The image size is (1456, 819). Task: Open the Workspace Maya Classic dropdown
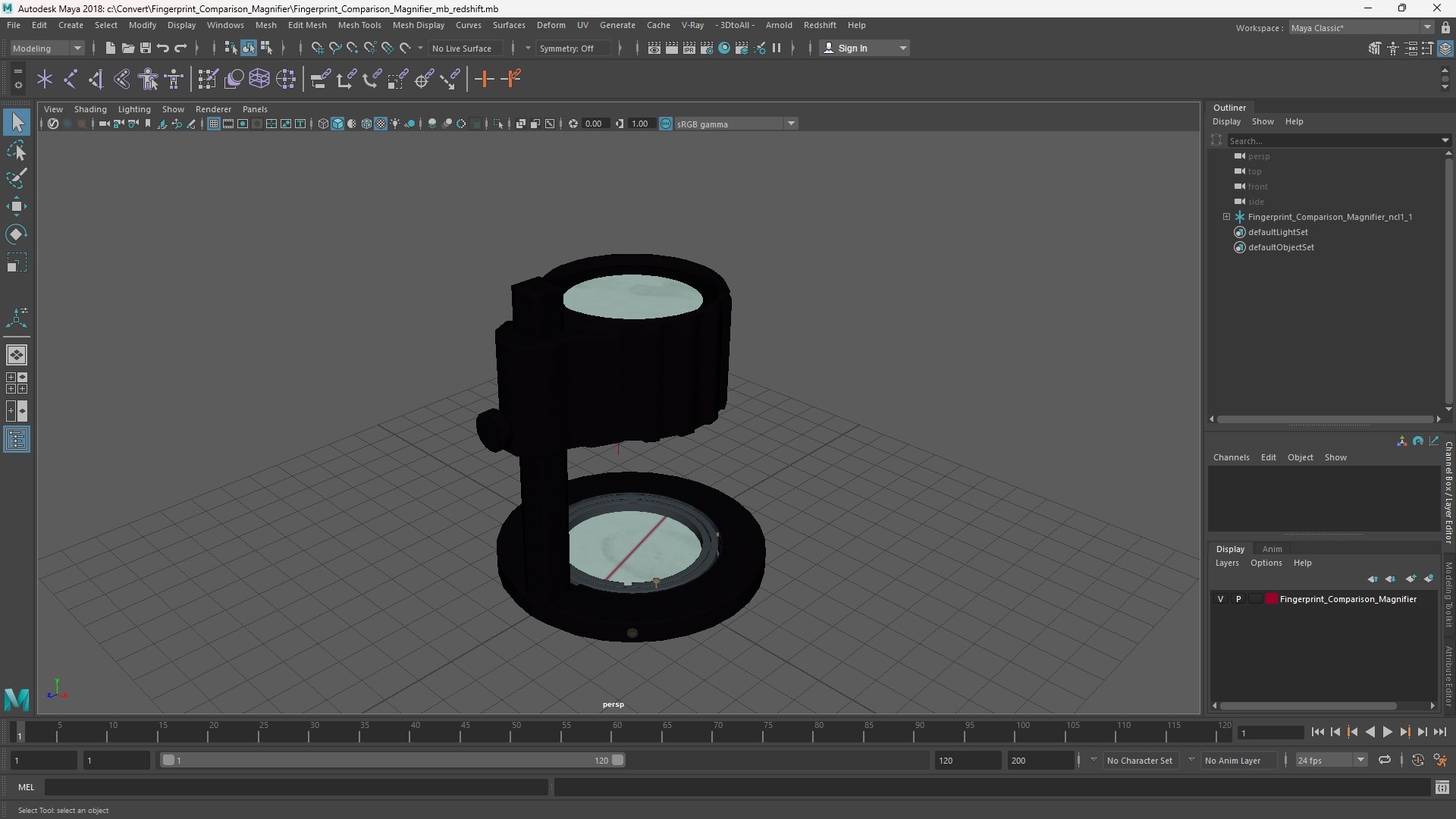[1361, 27]
